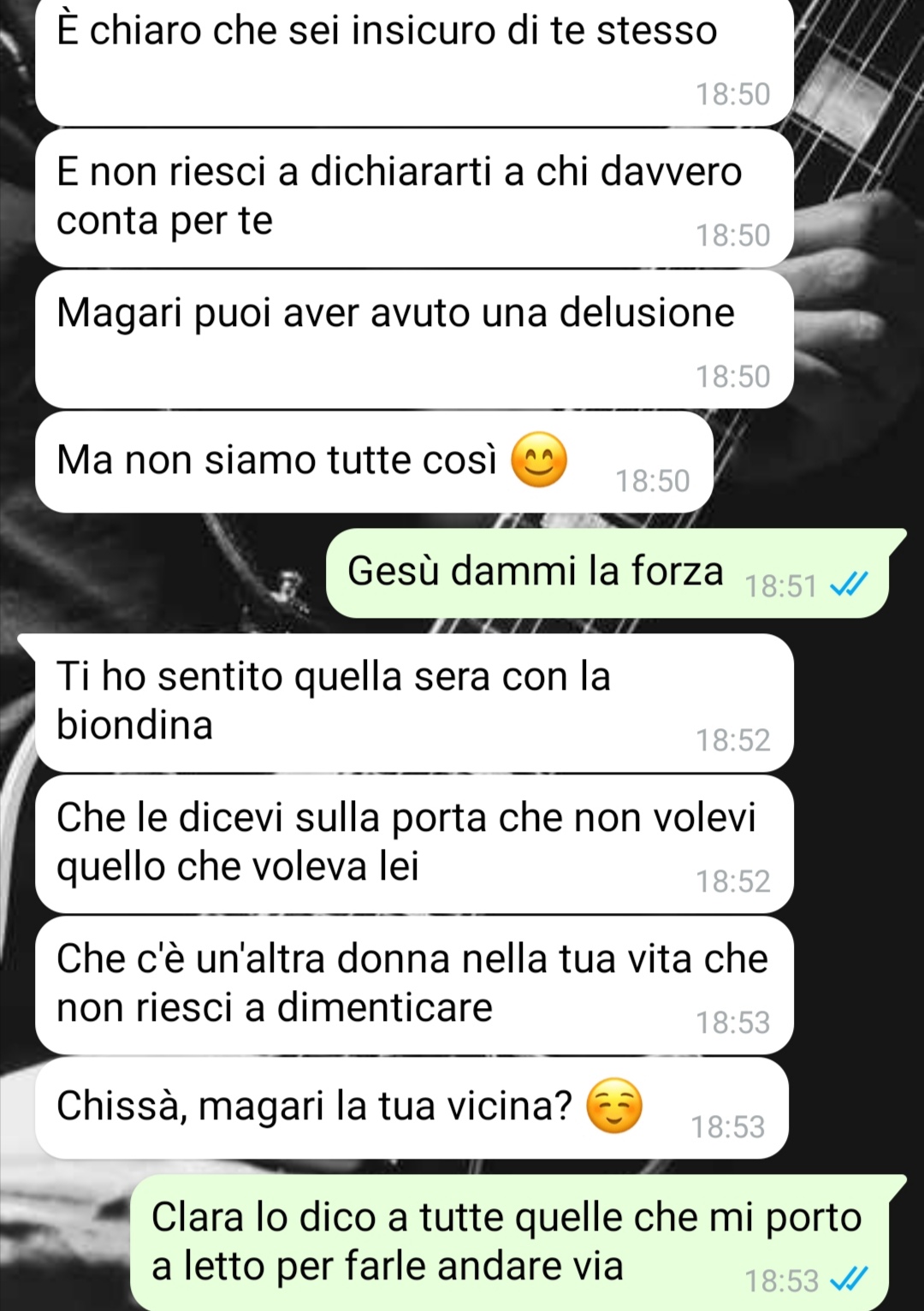Tap the smiling emoji after 'tutte così'

pyautogui.click(x=539, y=460)
